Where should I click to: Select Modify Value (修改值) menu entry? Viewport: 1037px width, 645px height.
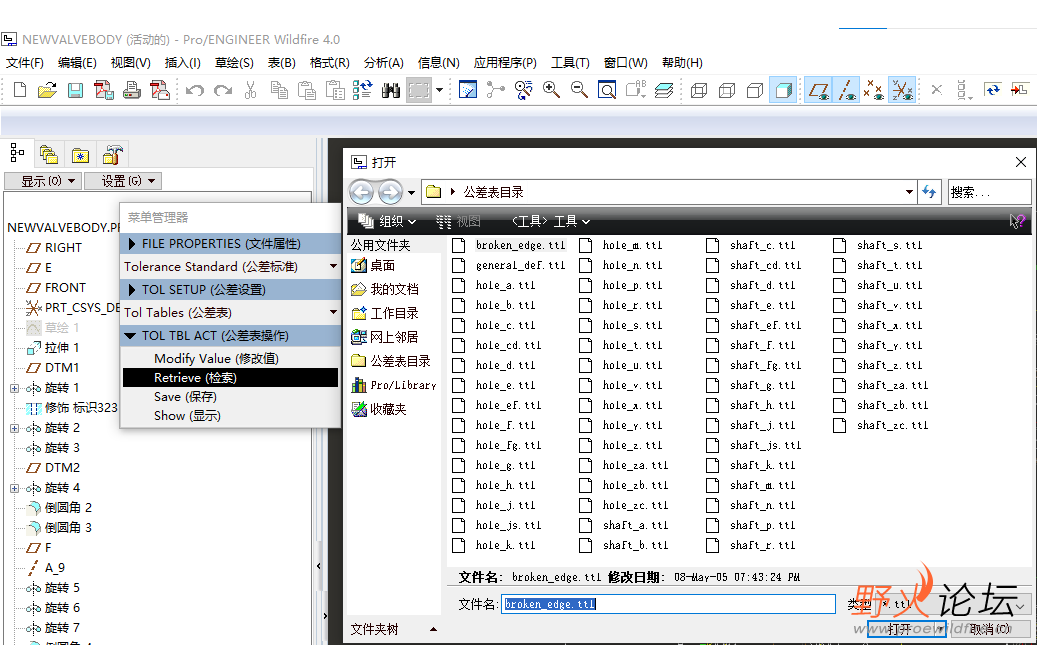pos(216,359)
